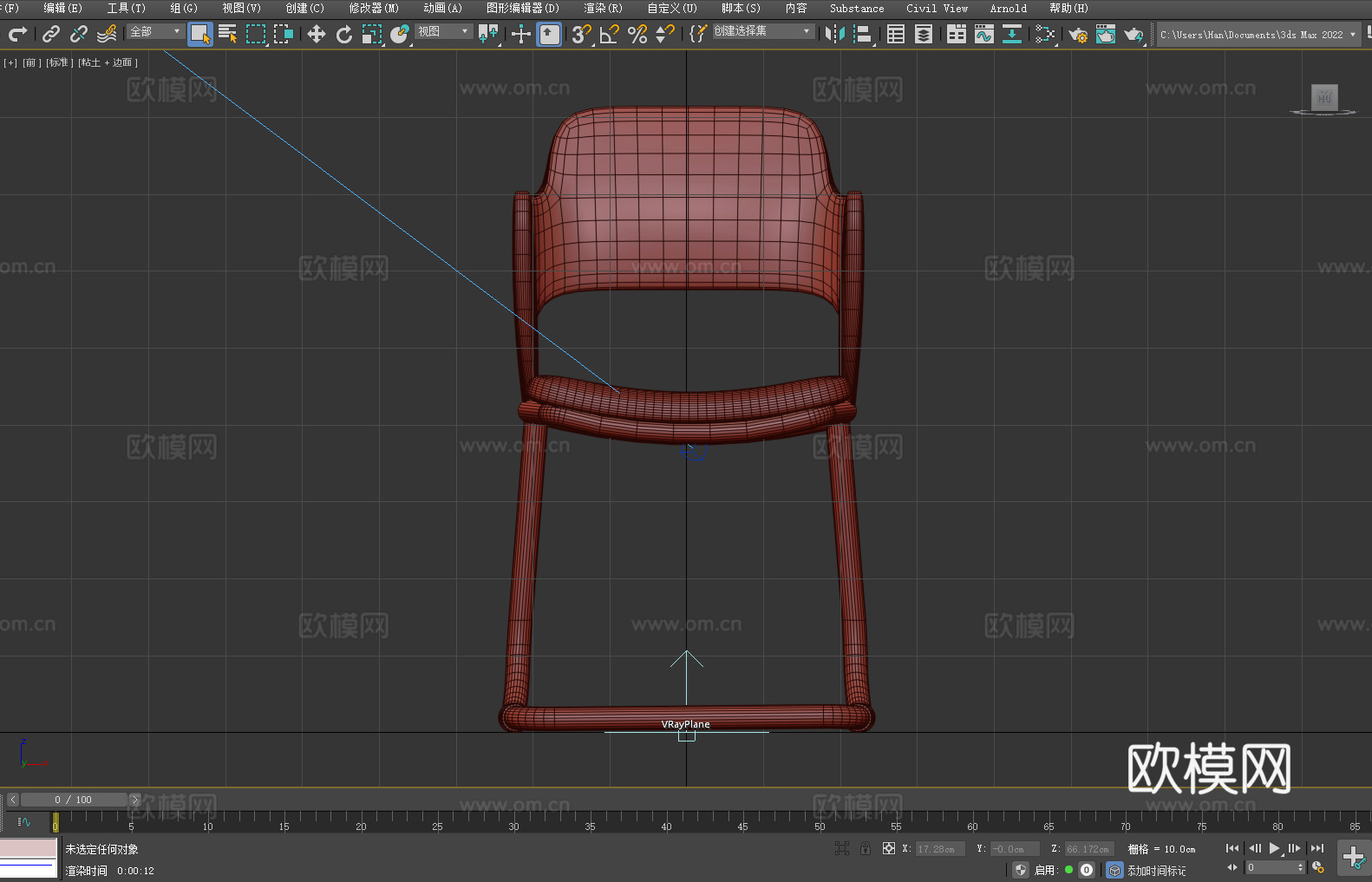Viewport: 1372px width, 882px height.
Task: Select the Link tool
Action: pos(51,34)
